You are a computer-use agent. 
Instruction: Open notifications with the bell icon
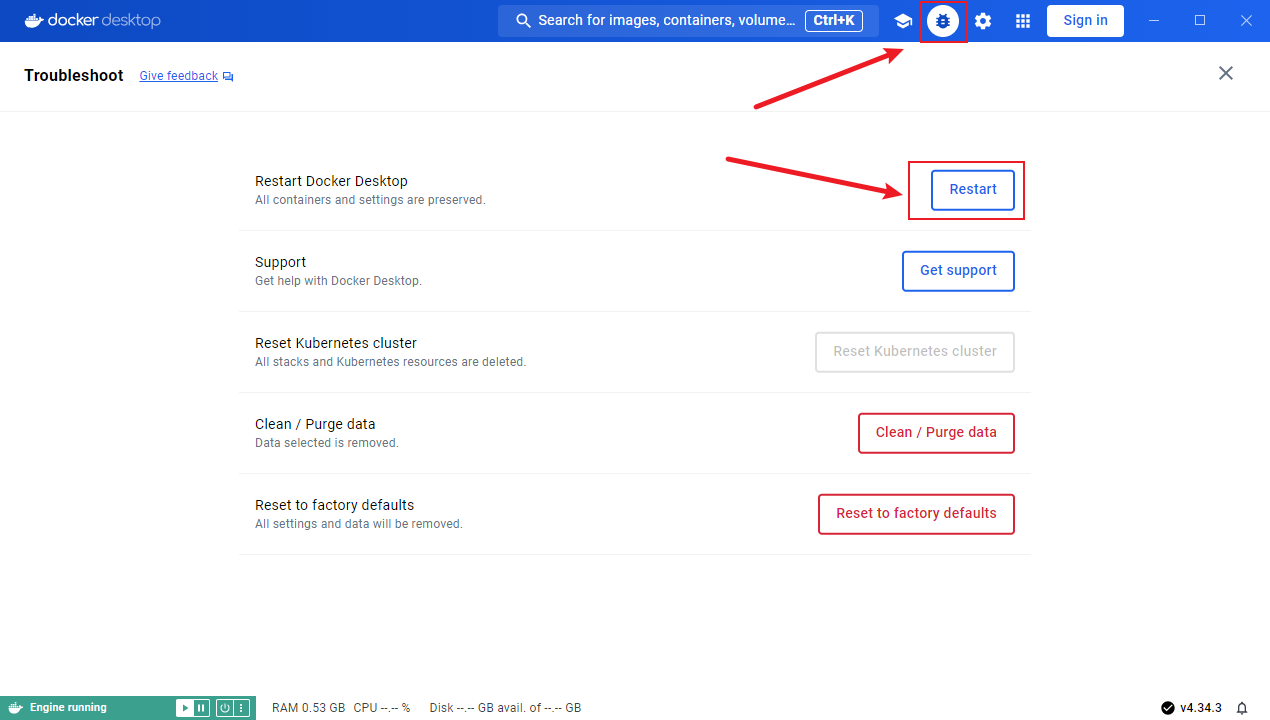1242,708
